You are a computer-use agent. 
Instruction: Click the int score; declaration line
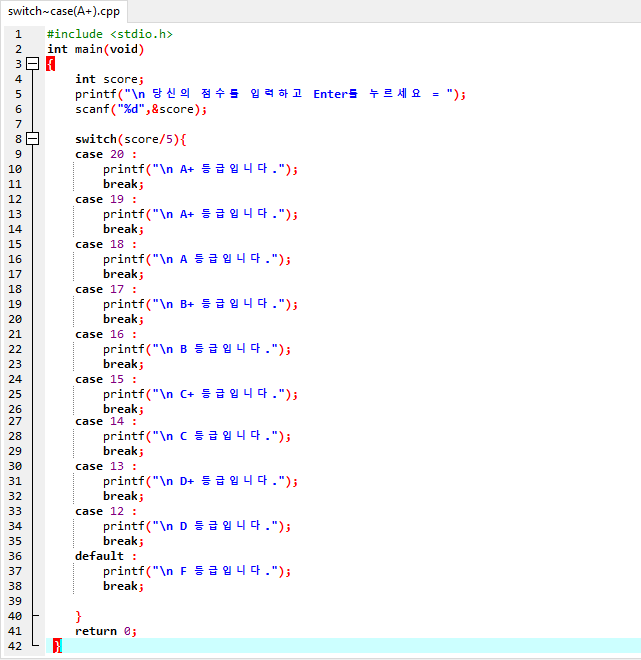click(x=109, y=79)
